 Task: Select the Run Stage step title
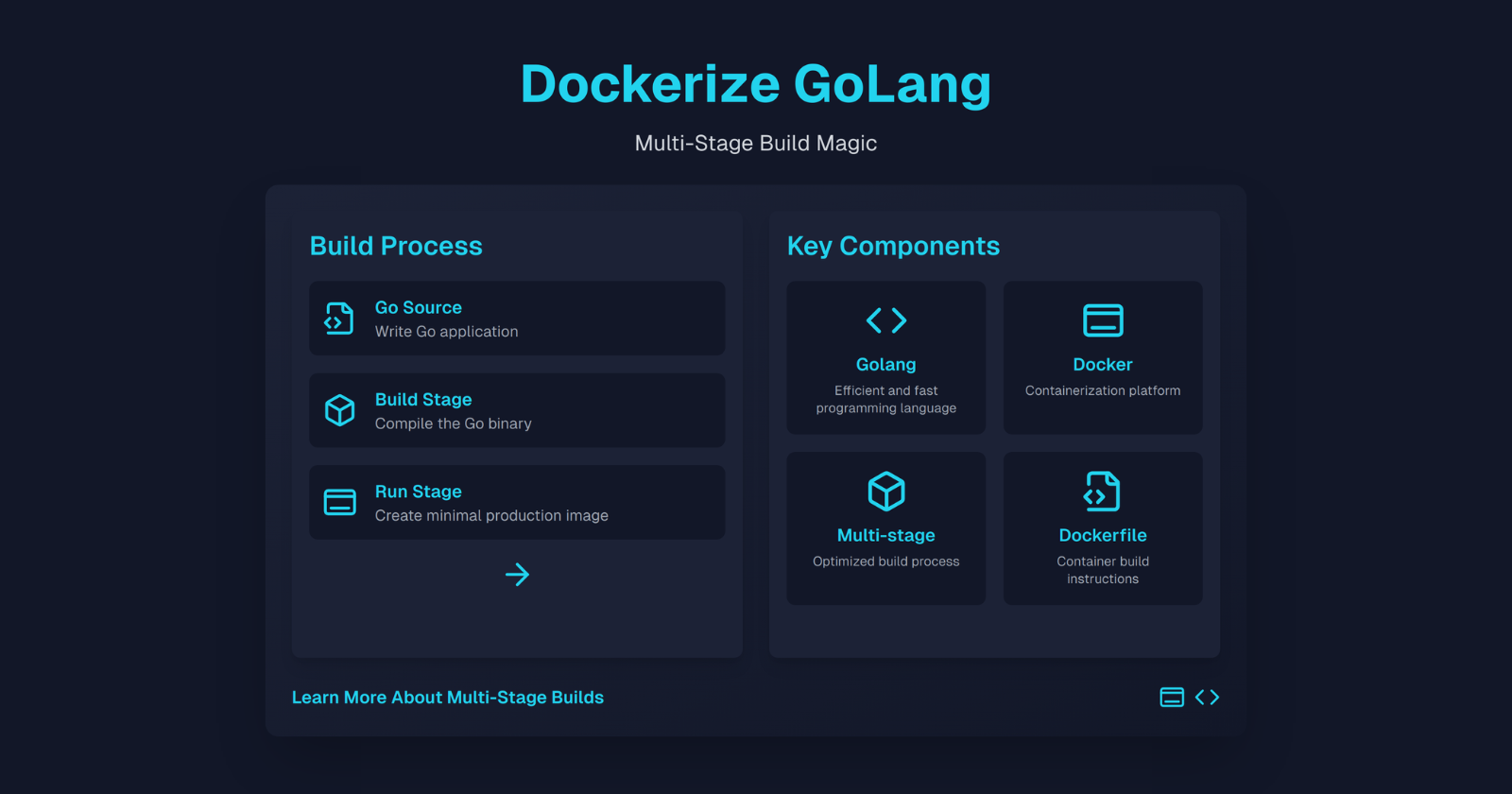419,492
